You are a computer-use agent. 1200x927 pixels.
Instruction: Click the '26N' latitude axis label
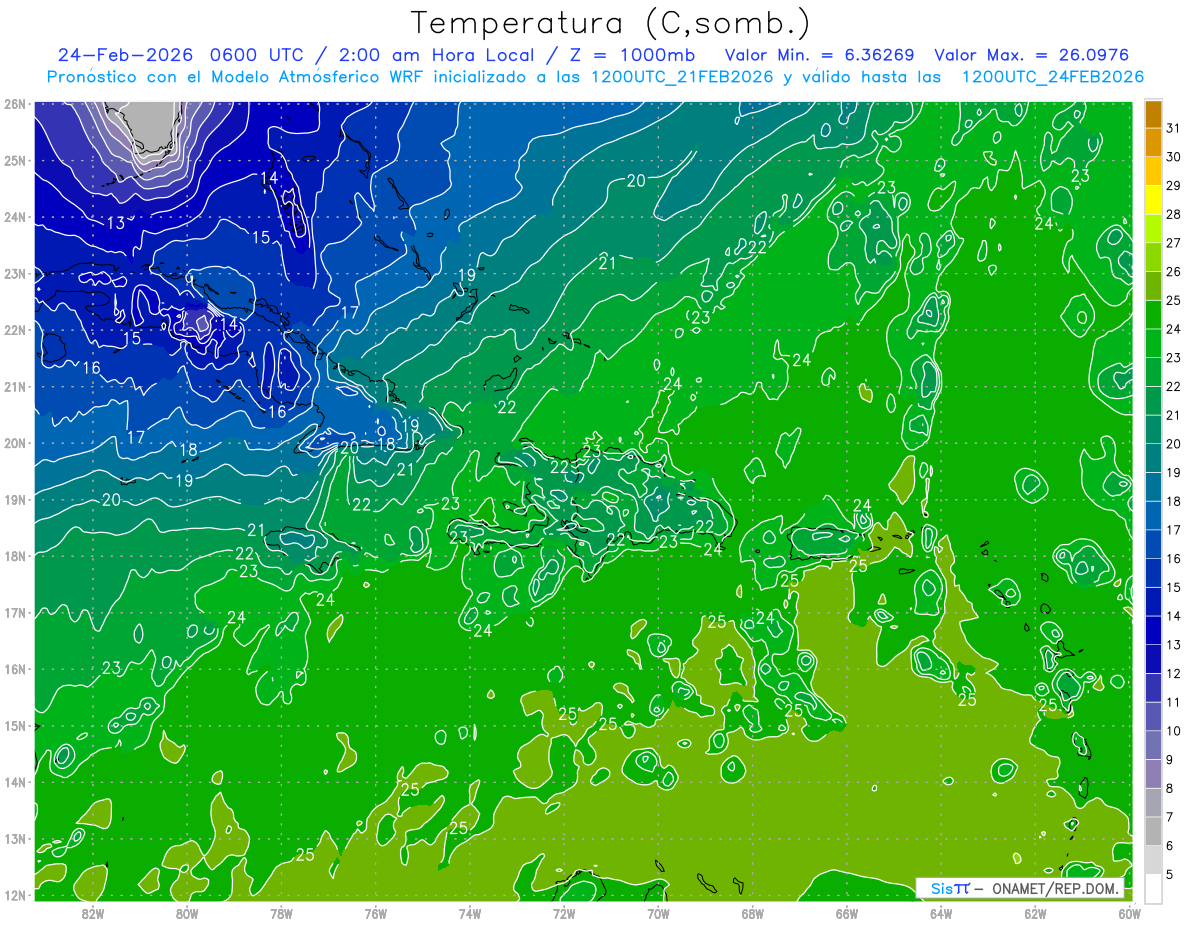[15, 104]
